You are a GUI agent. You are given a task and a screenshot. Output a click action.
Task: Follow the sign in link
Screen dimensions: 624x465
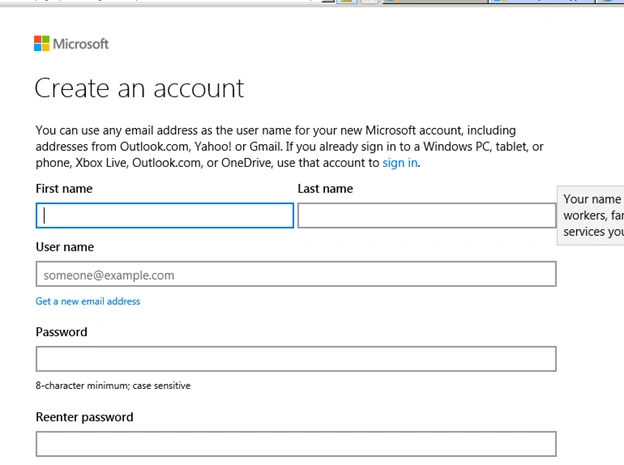click(400, 163)
